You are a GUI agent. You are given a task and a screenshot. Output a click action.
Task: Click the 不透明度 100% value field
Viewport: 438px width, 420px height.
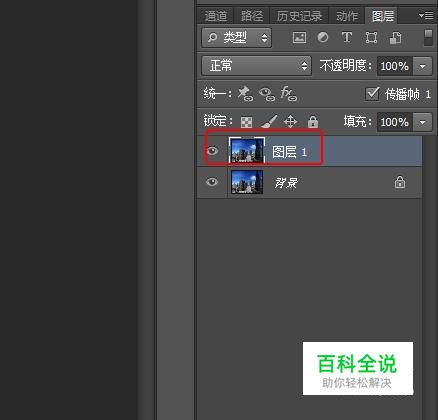click(x=395, y=66)
